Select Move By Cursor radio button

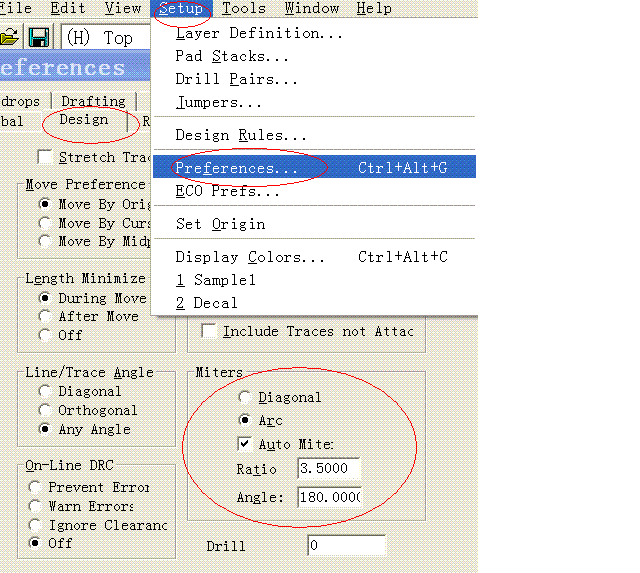pyautogui.click(x=44, y=223)
